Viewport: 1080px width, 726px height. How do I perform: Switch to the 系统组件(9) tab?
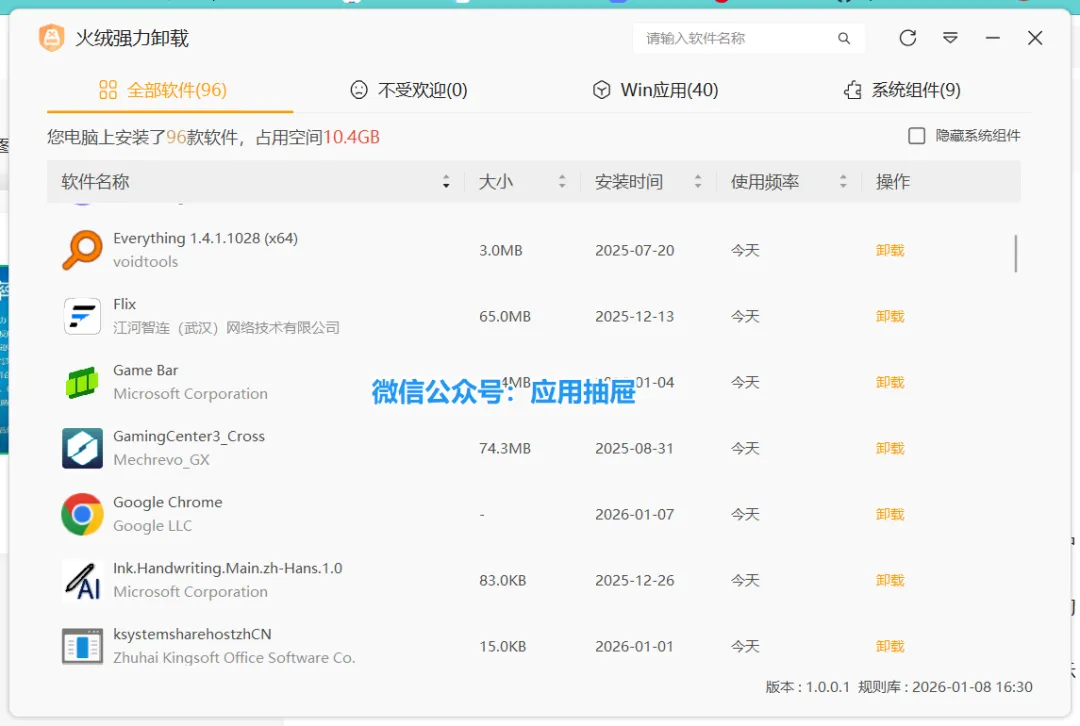[x=902, y=90]
